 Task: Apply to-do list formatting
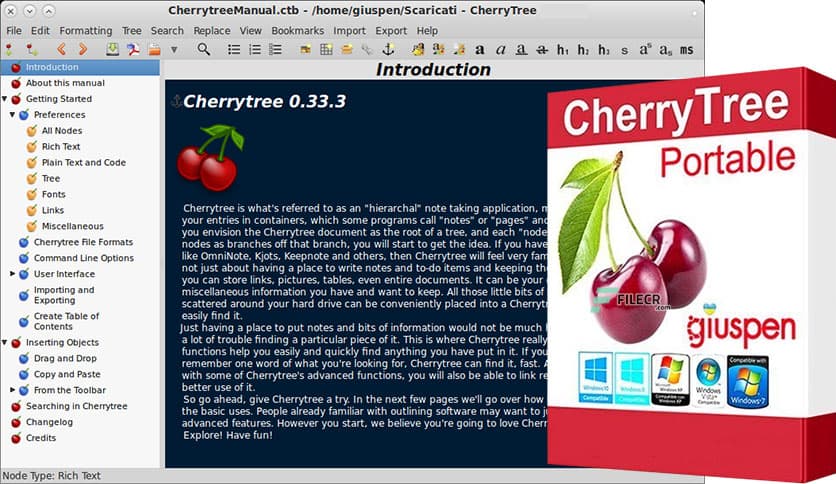click(x=275, y=50)
